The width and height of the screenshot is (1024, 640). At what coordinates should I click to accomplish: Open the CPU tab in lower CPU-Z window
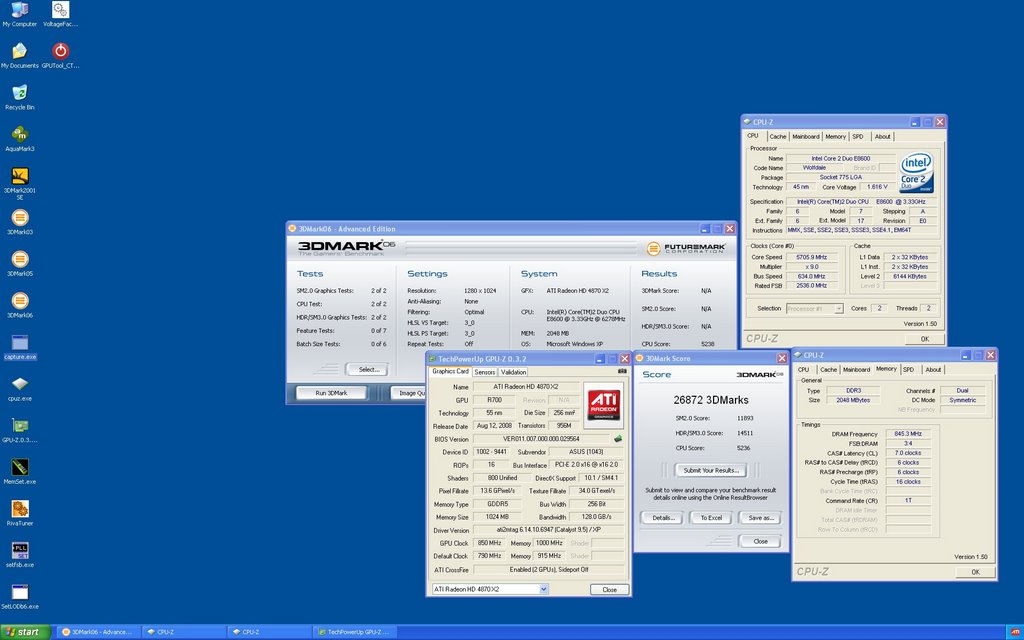803,370
